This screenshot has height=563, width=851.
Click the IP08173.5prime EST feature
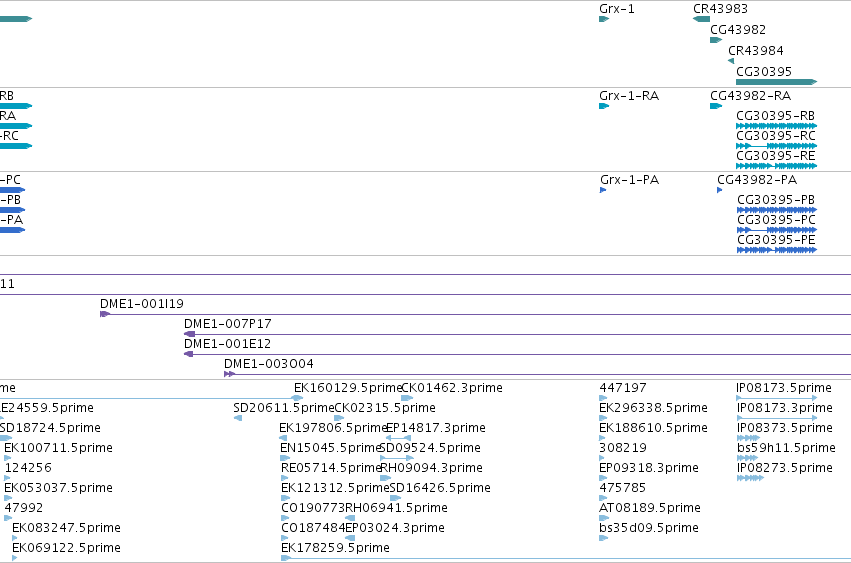coord(777,398)
